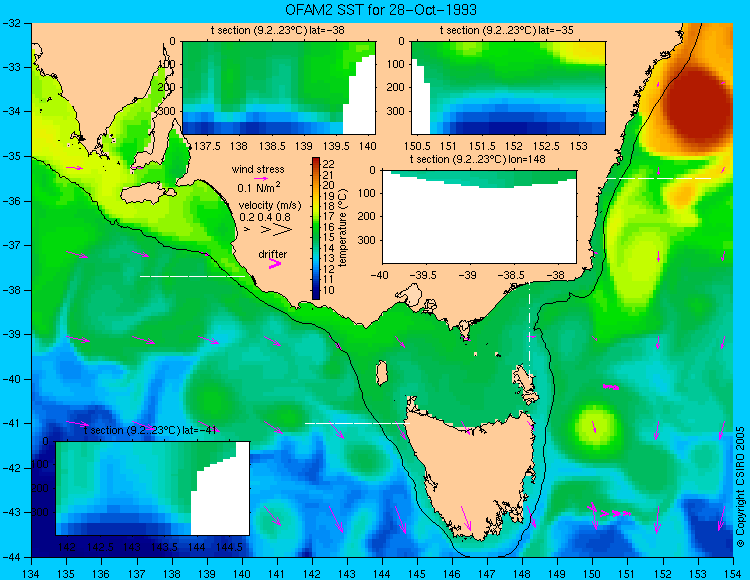This screenshot has height=580, width=750.
Task: Click the "0.1 N/m²" legend value
Action: 259,187
